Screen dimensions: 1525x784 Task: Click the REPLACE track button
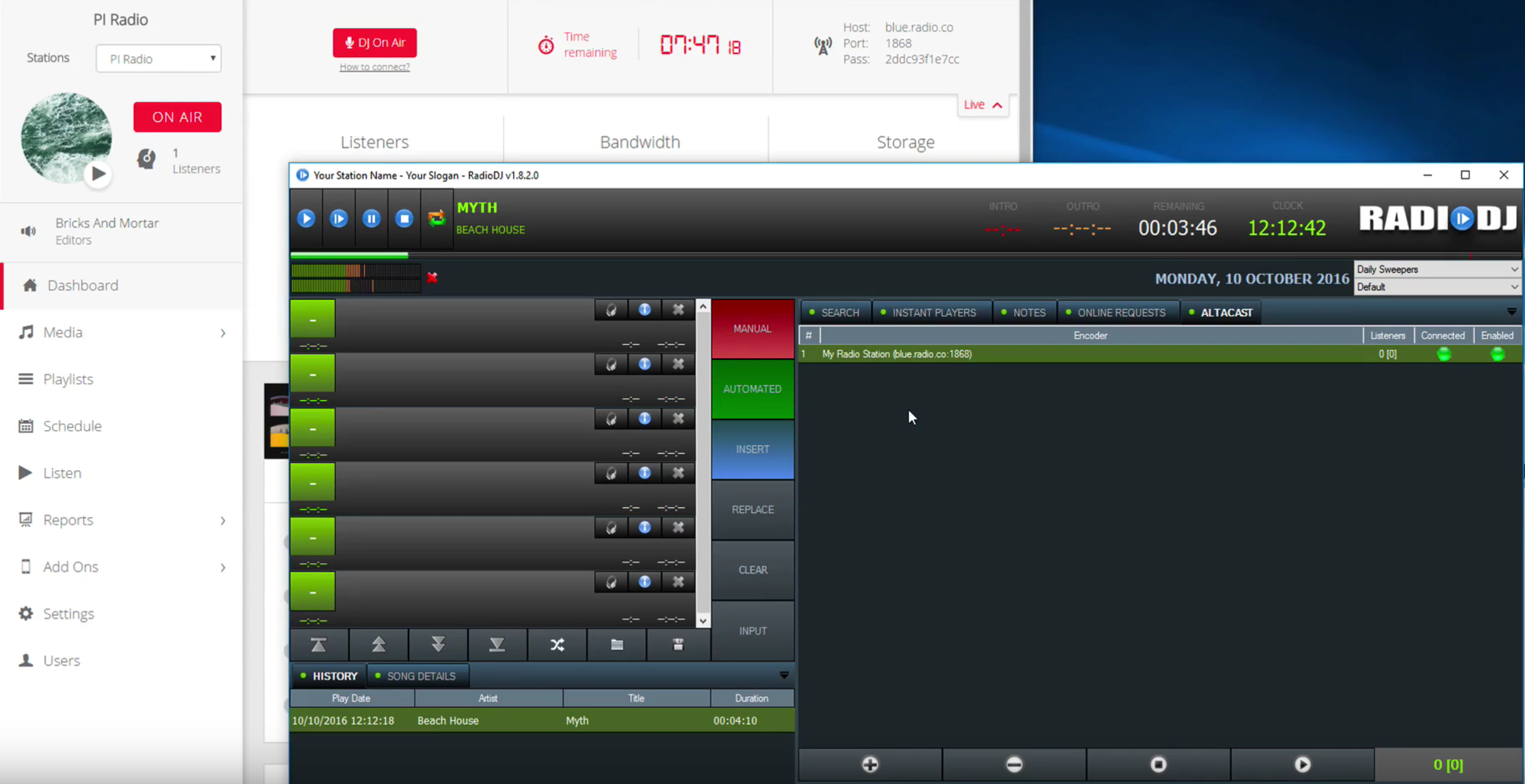[752, 509]
